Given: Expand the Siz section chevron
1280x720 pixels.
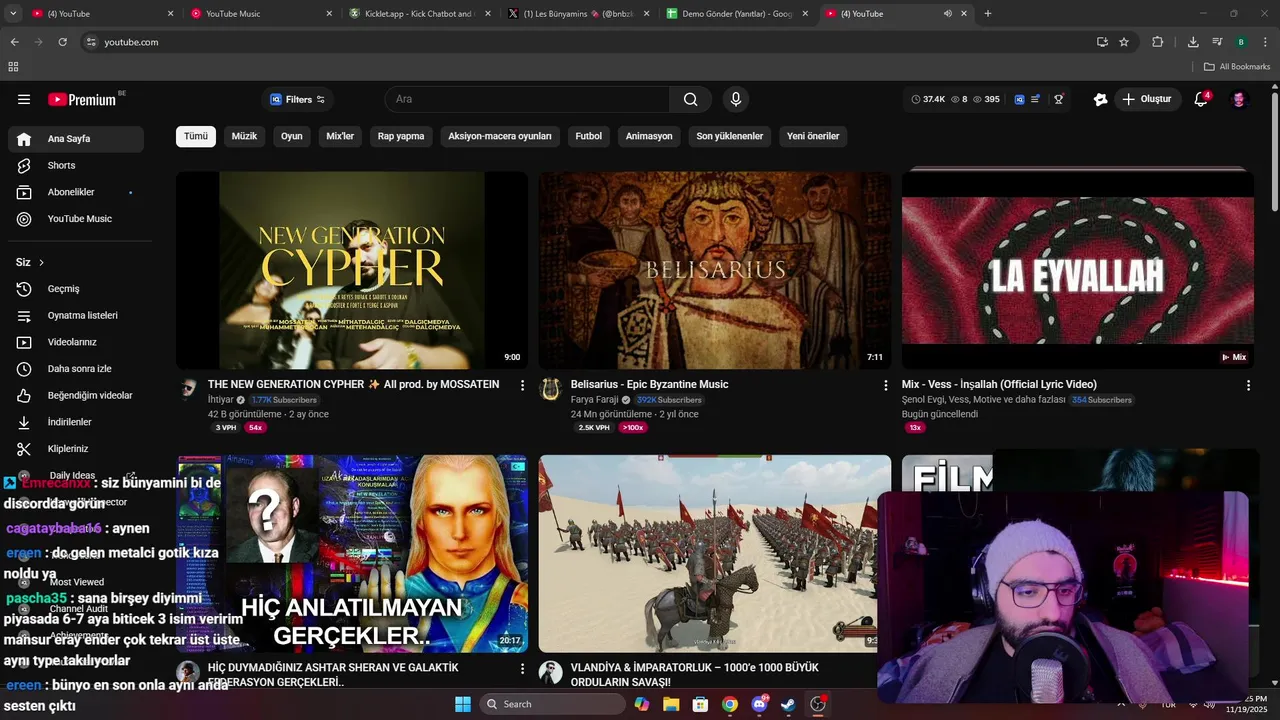Looking at the screenshot, I should tap(41, 263).
